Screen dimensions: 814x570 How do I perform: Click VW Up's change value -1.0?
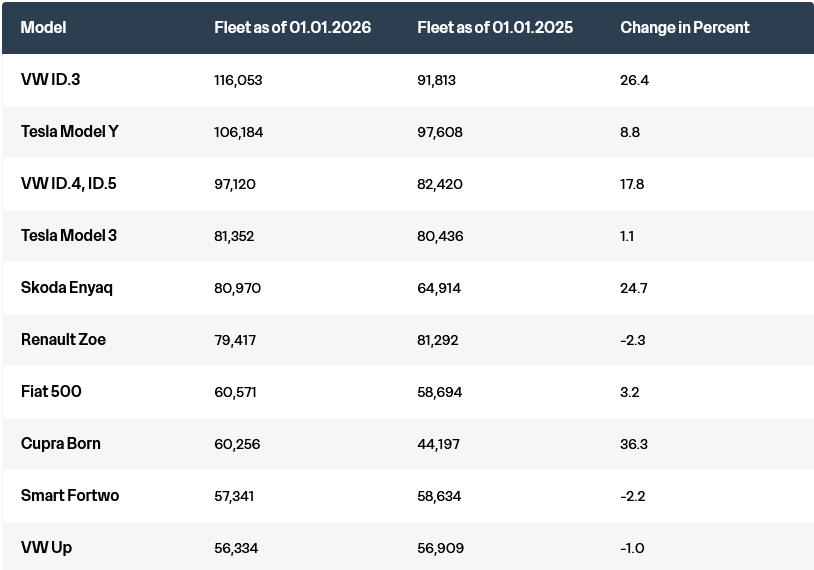click(632, 548)
